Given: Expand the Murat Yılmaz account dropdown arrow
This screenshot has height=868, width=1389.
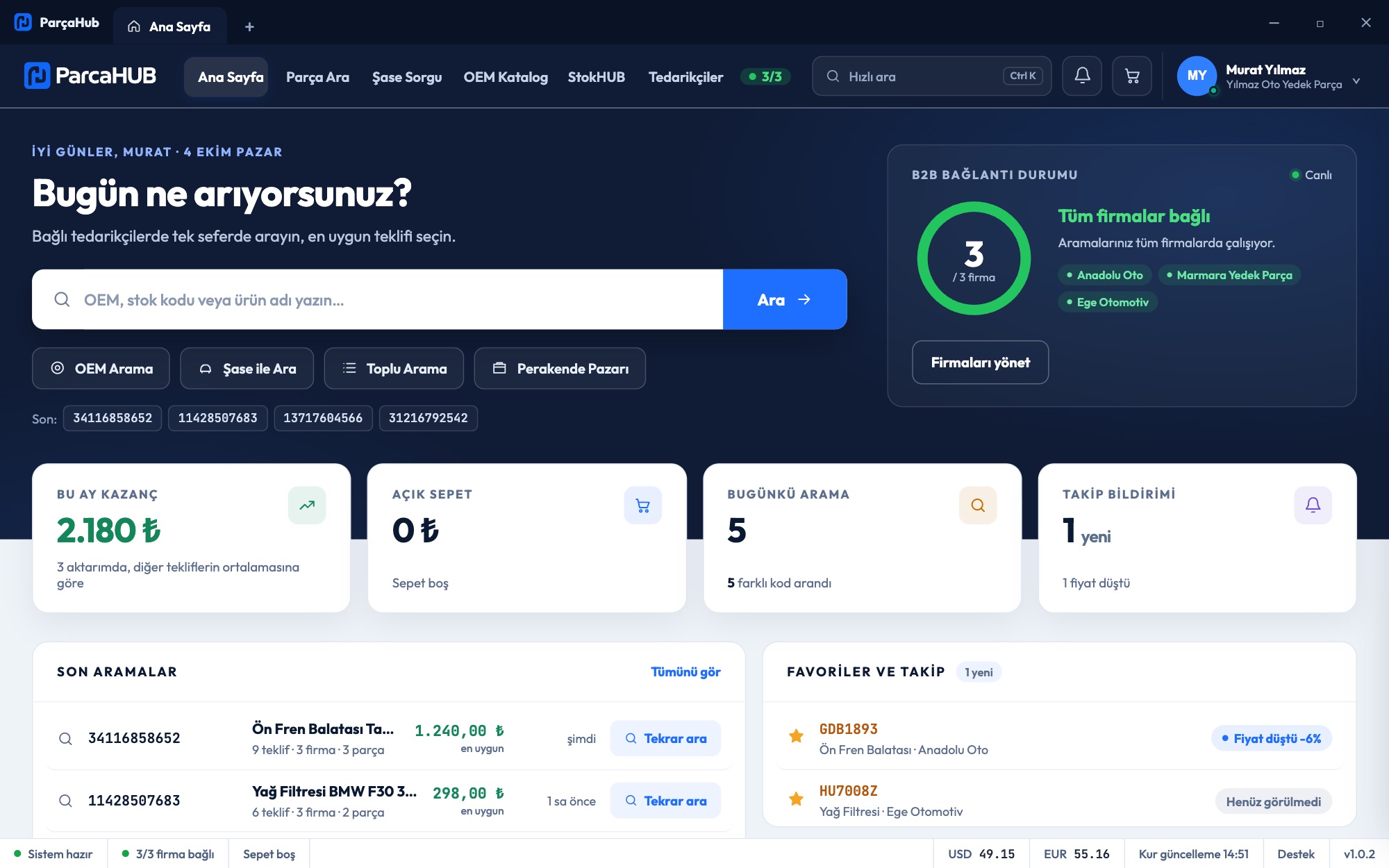Looking at the screenshot, I should (x=1356, y=81).
